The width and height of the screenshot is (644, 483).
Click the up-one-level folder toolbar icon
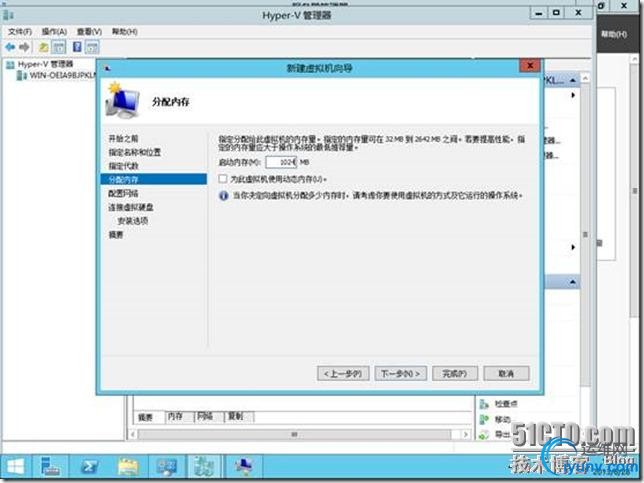[44, 47]
